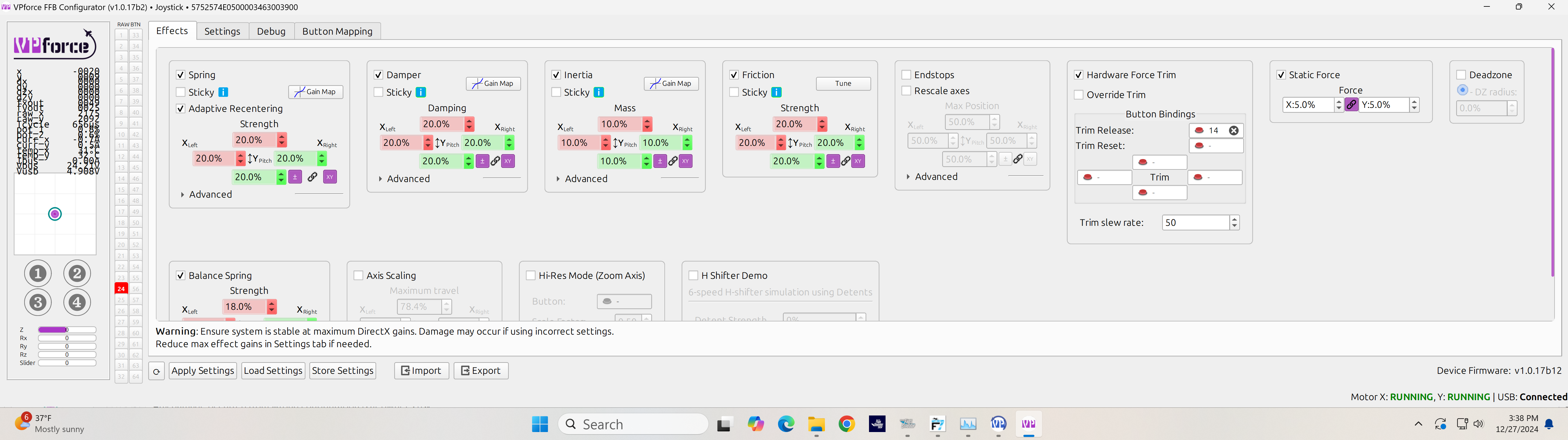Screen dimensions: 1568x440
Task: Unlink X and Y Static Force values
Action: click(1351, 104)
